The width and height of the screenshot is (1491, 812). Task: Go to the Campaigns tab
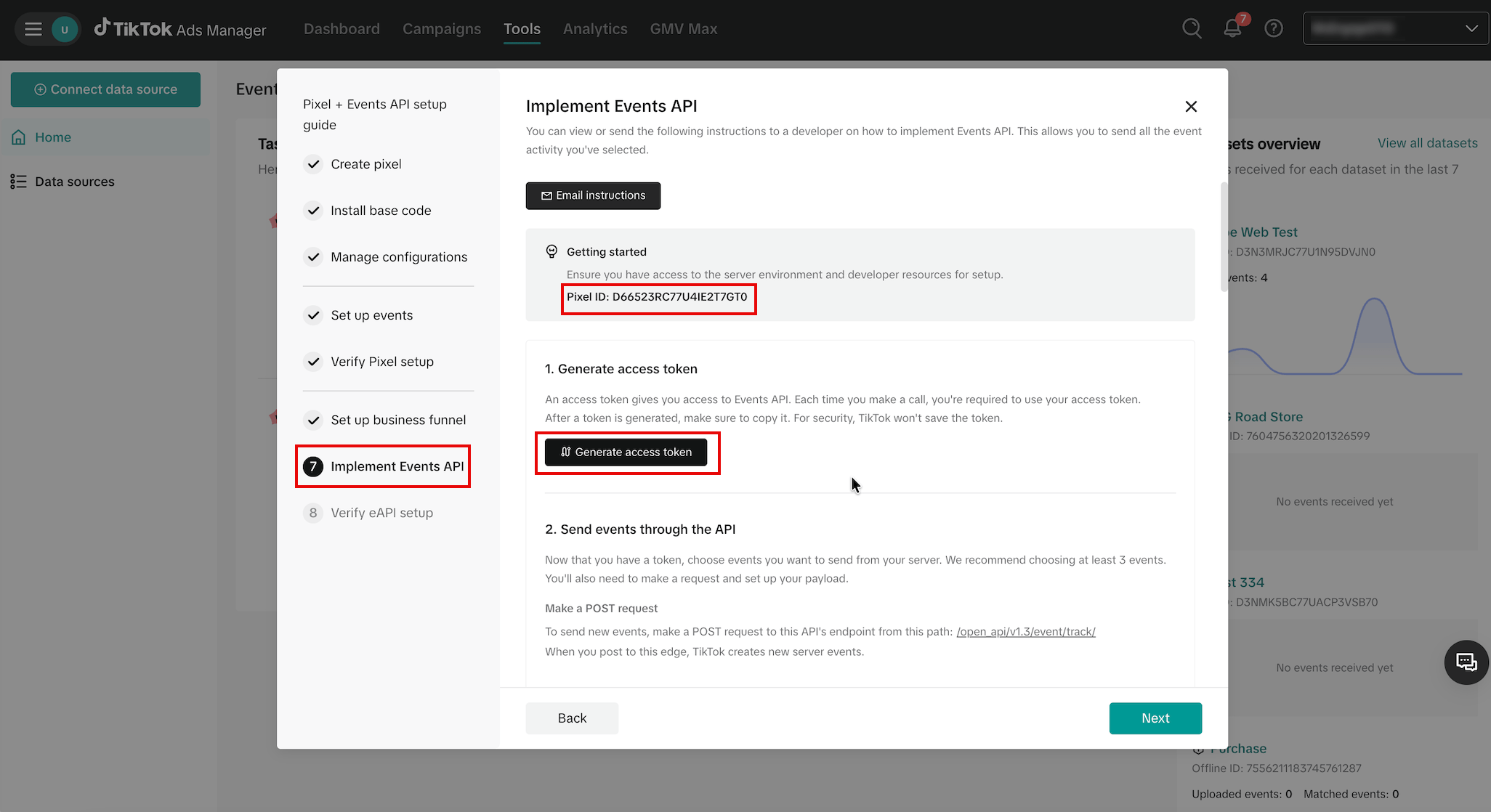point(442,29)
